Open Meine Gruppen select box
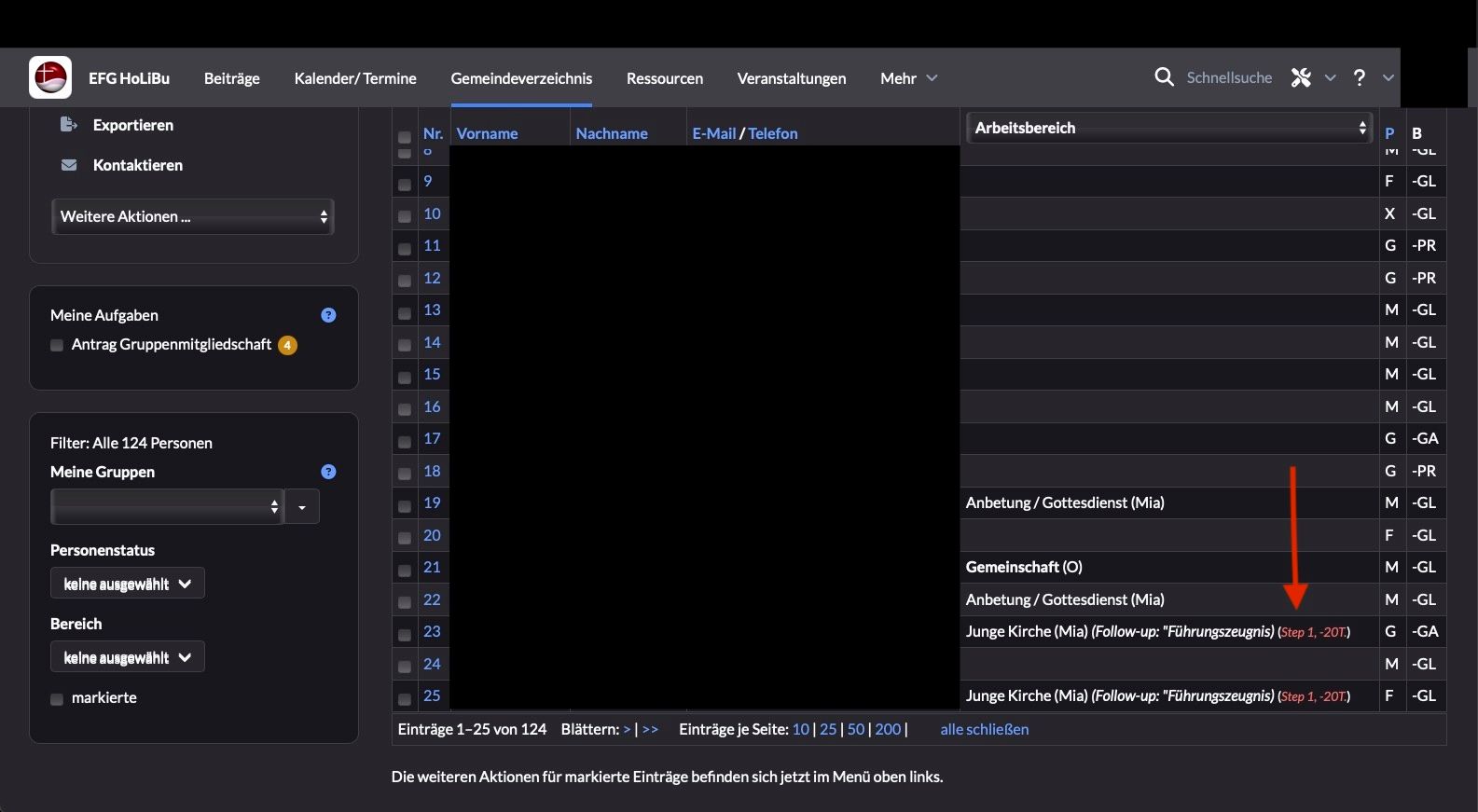 167,506
